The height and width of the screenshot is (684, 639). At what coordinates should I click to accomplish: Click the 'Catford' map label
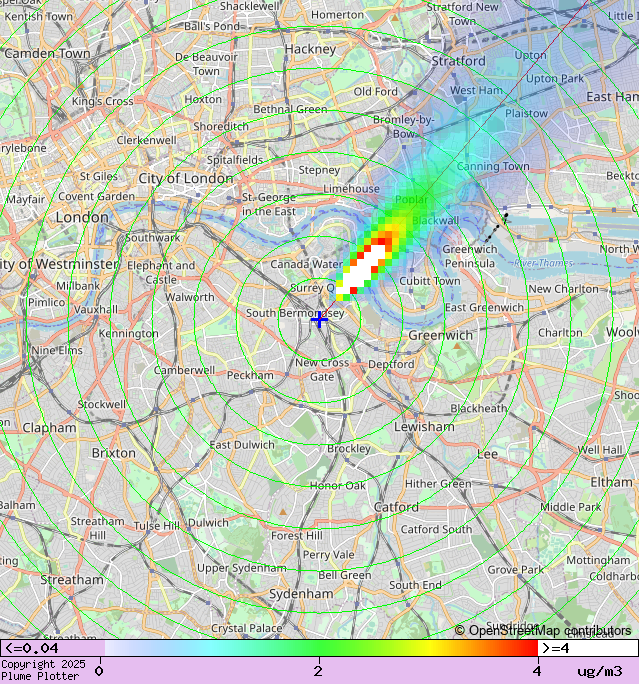coord(396,507)
